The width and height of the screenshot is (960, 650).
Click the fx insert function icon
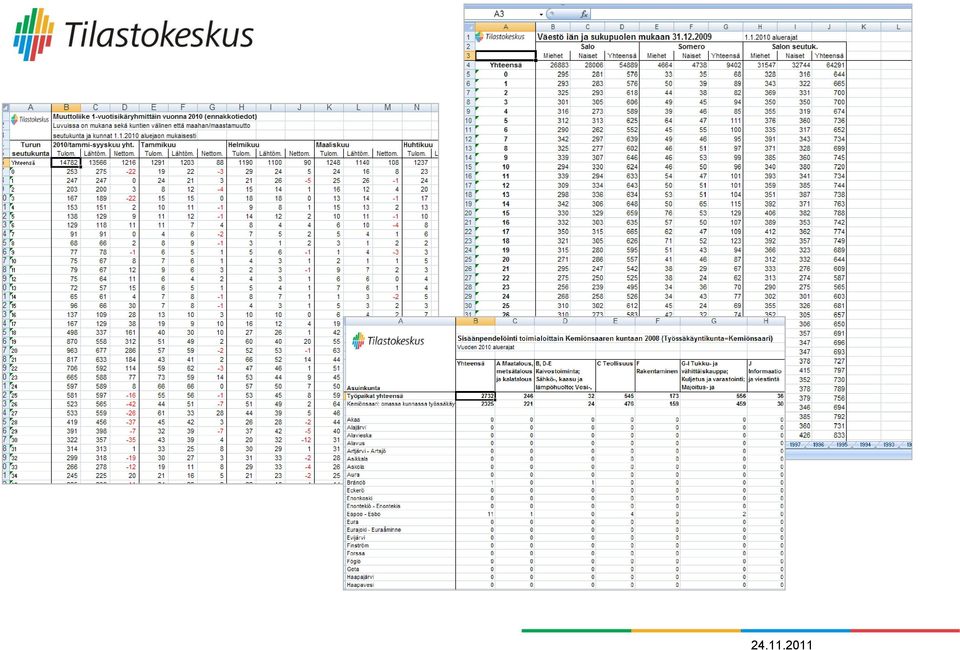[x=583, y=13]
